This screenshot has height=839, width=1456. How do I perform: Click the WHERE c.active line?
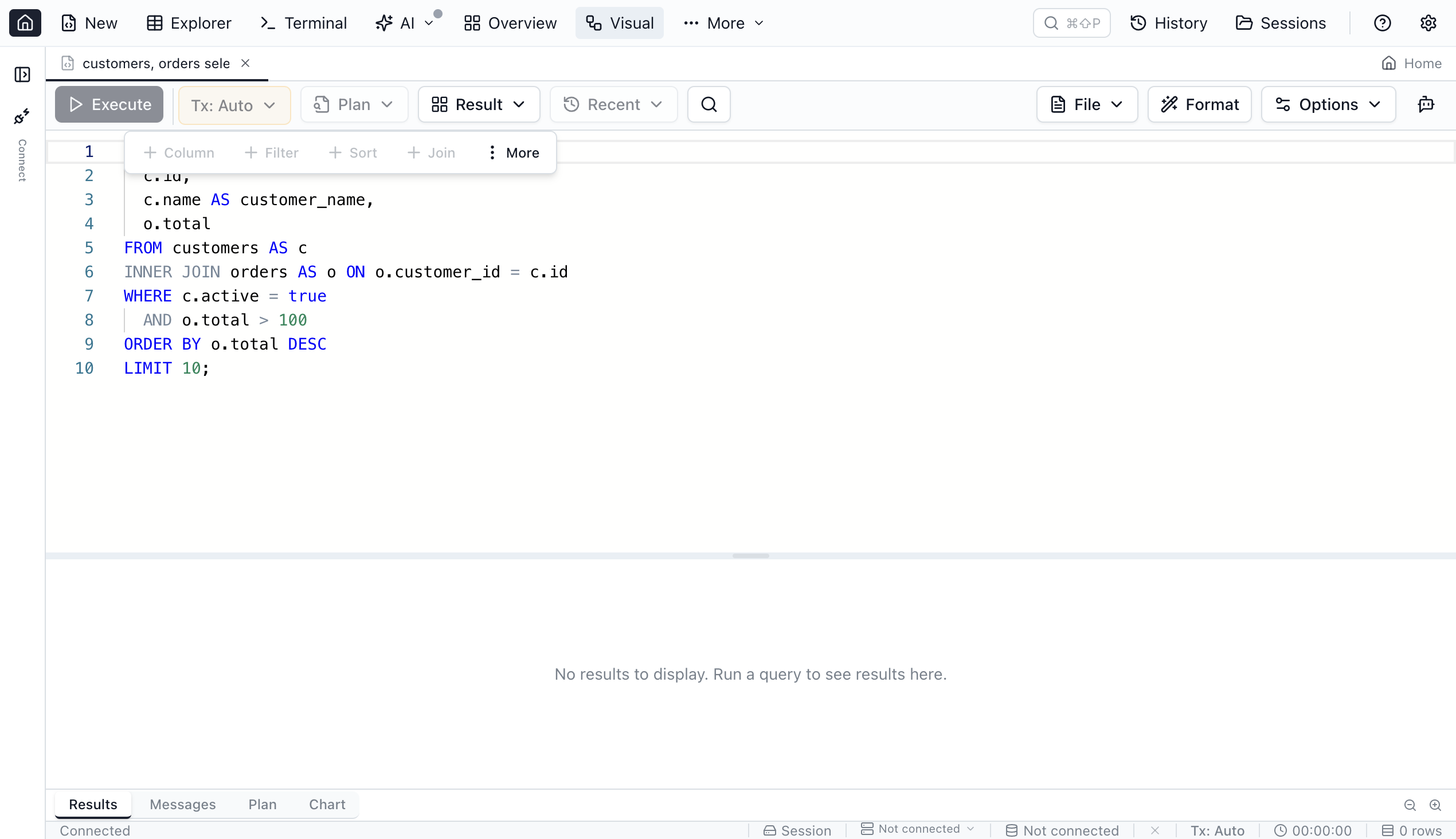point(225,296)
